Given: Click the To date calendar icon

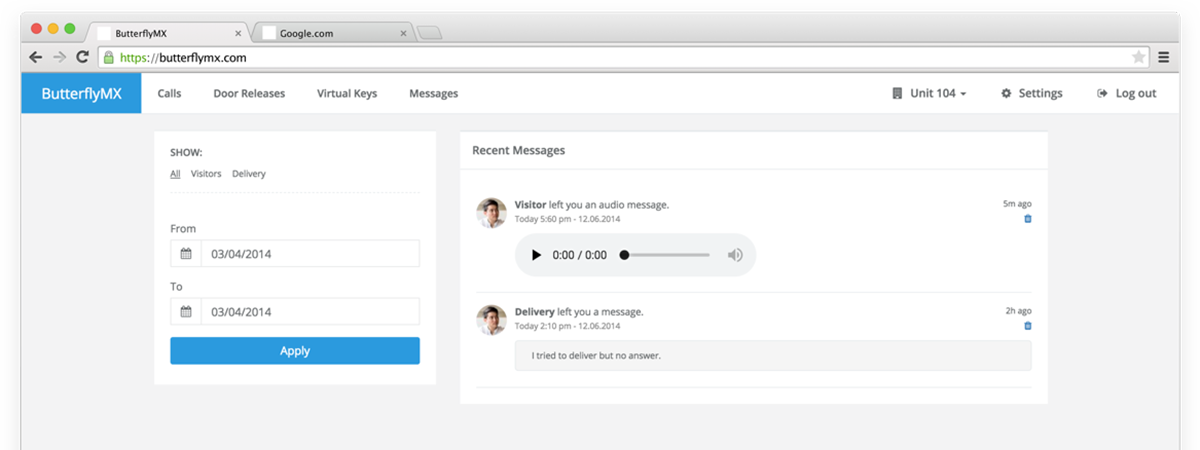Looking at the screenshot, I should (x=185, y=312).
